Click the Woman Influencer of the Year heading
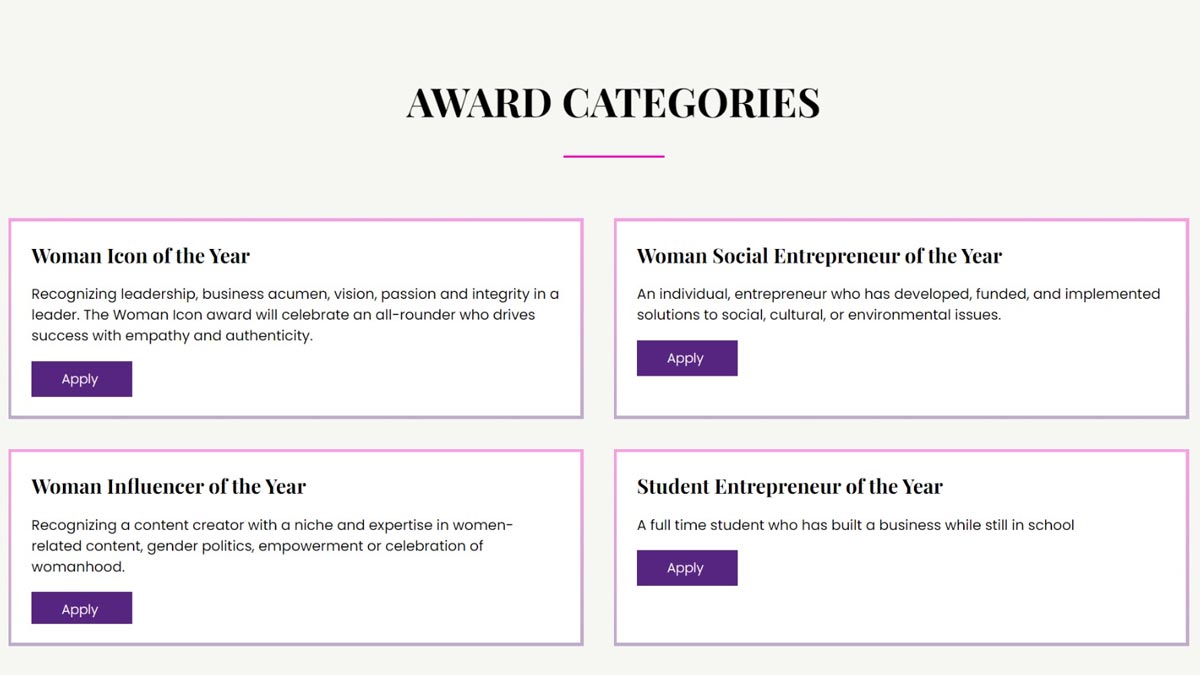 tap(169, 487)
